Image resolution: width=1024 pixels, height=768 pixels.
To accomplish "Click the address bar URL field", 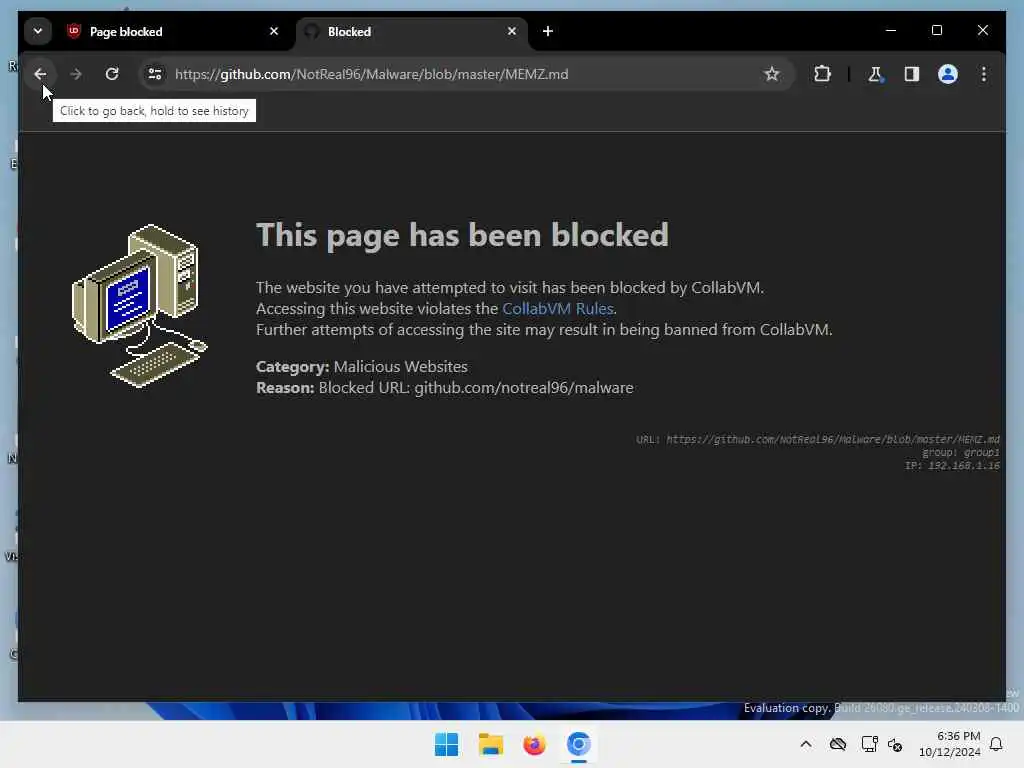I will click(x=464, y=74).
